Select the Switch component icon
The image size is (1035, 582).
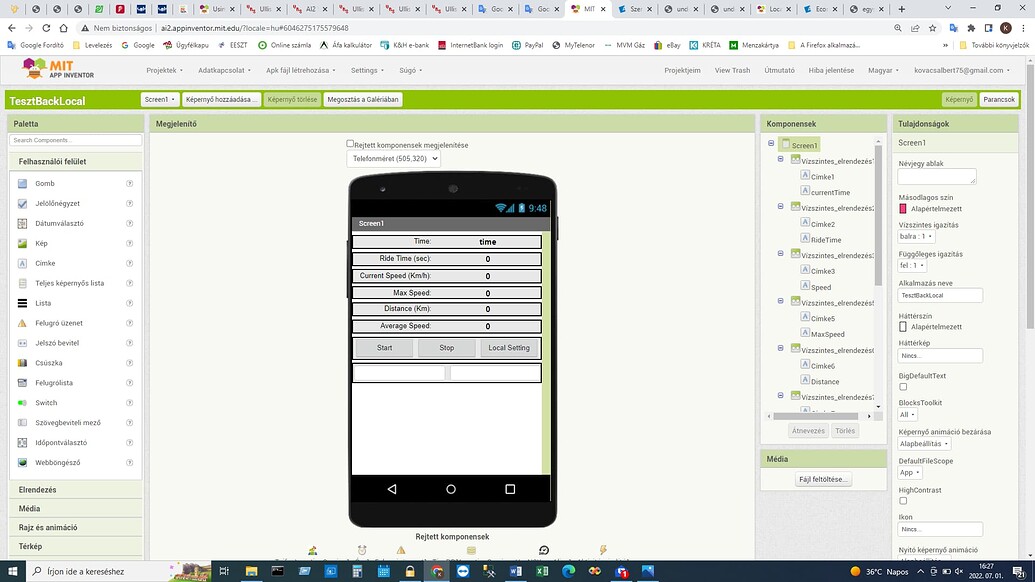pyautogui.click(x=22, y=403)
